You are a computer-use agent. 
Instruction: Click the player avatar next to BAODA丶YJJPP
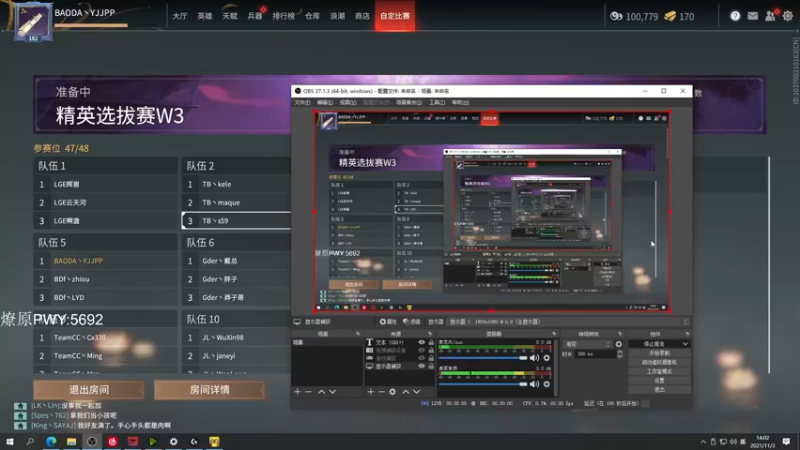[x=33, y=21]
